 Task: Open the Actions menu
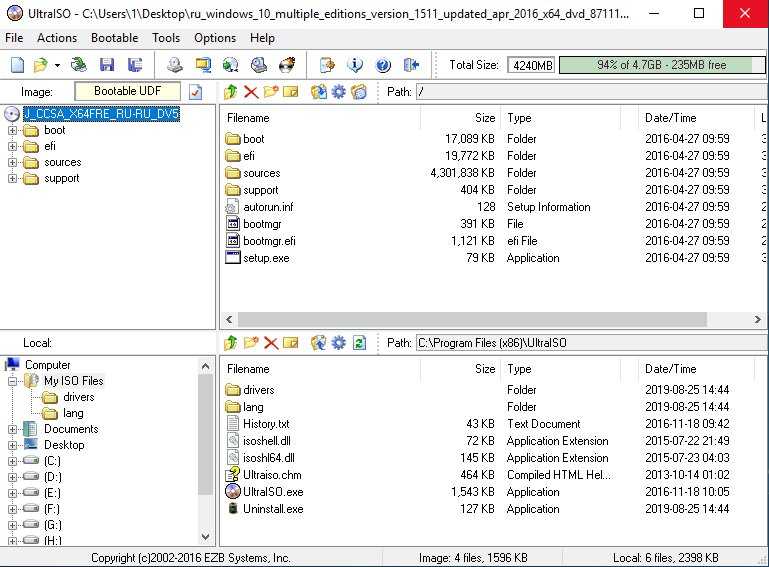point(57,38)
